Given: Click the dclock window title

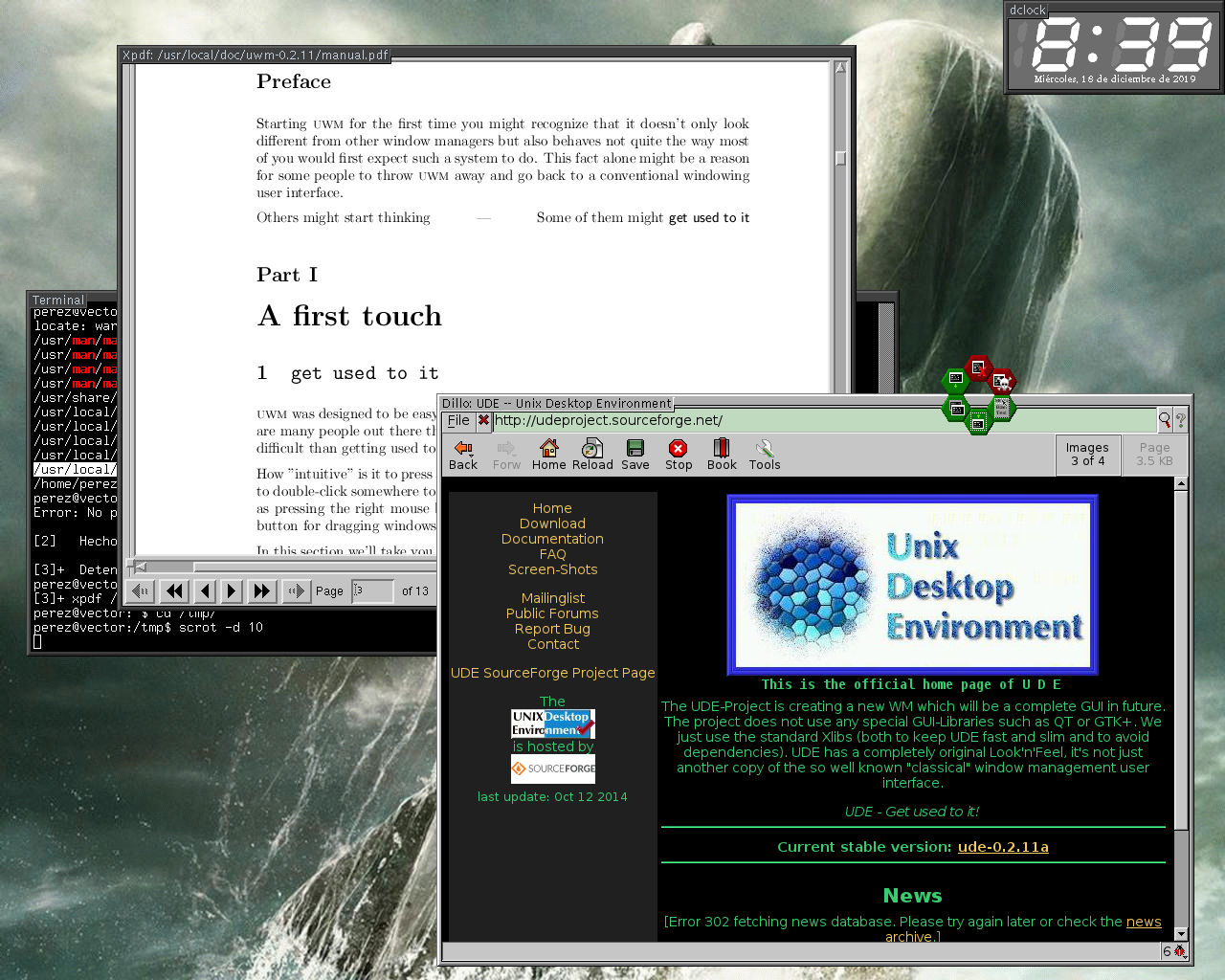Looking at the screenshot, I should tap(1027, 10).
